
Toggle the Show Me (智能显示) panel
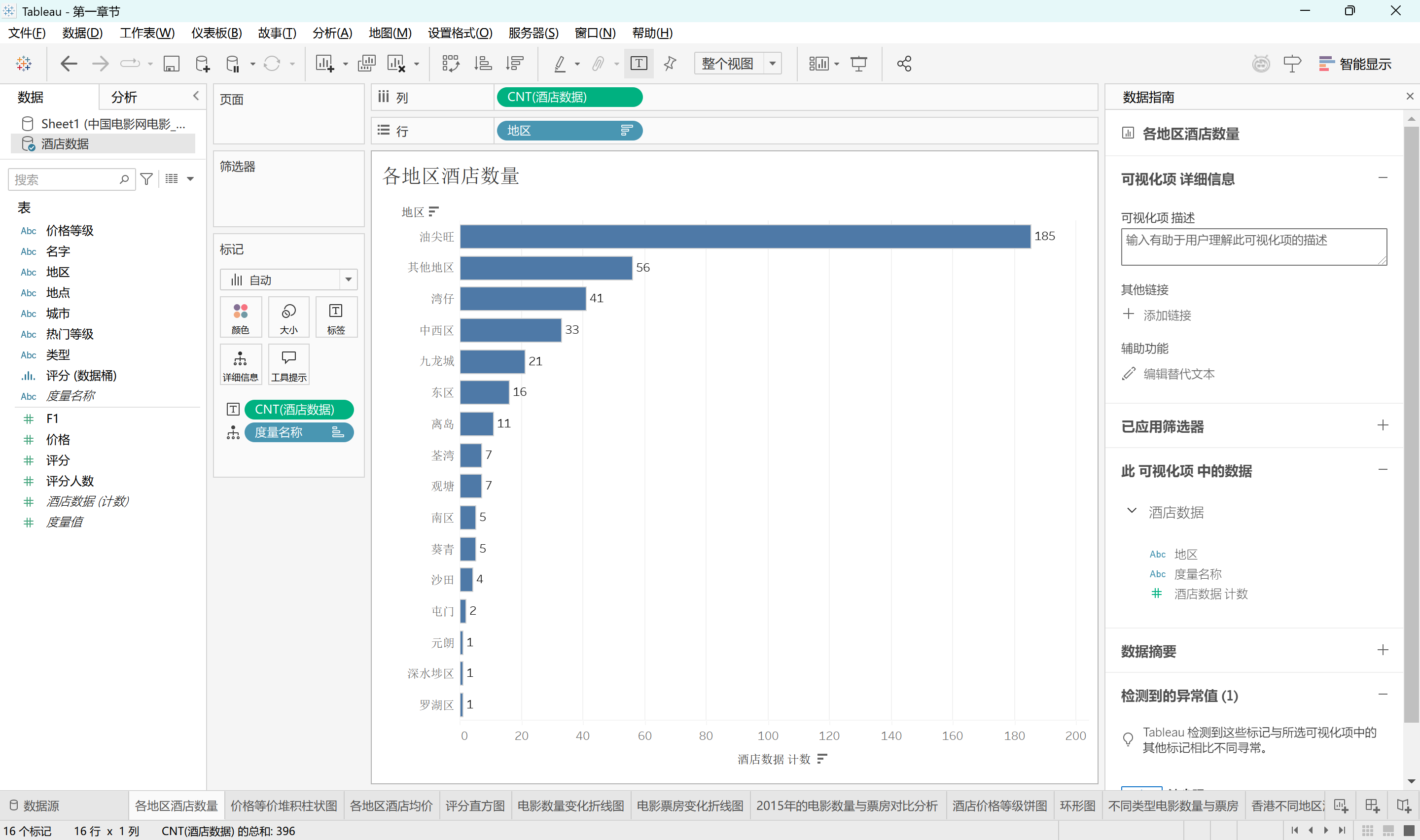point(1354,64)
